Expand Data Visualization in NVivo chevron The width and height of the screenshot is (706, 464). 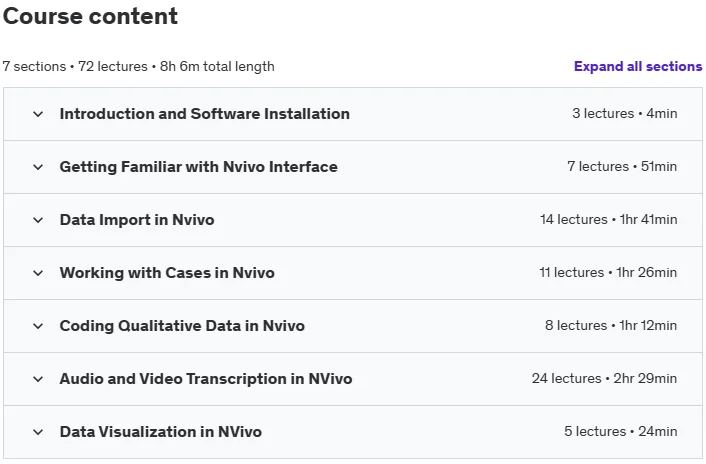tap(38, 432)
